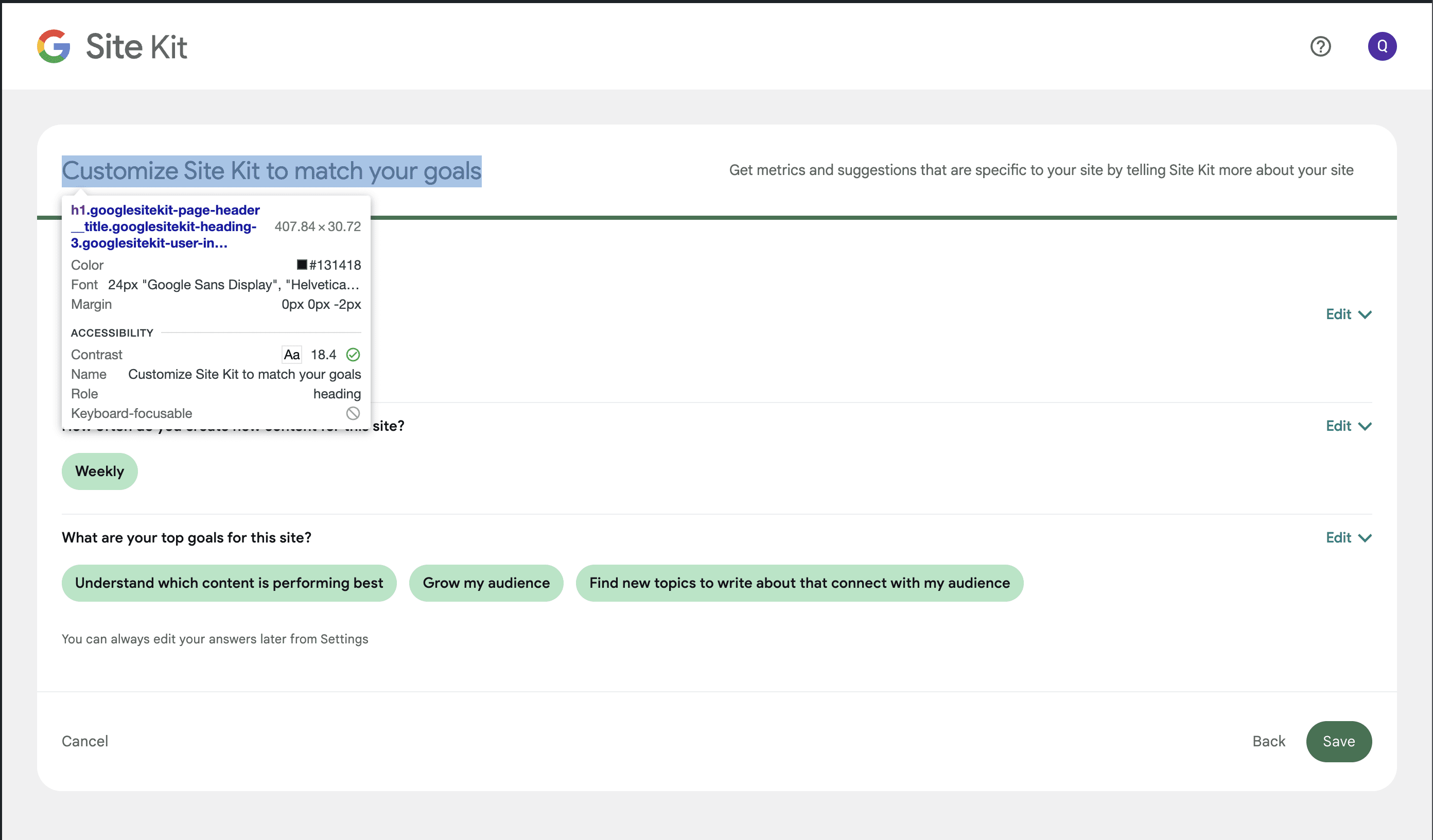Click the Back link

[x=1269, y=741]
